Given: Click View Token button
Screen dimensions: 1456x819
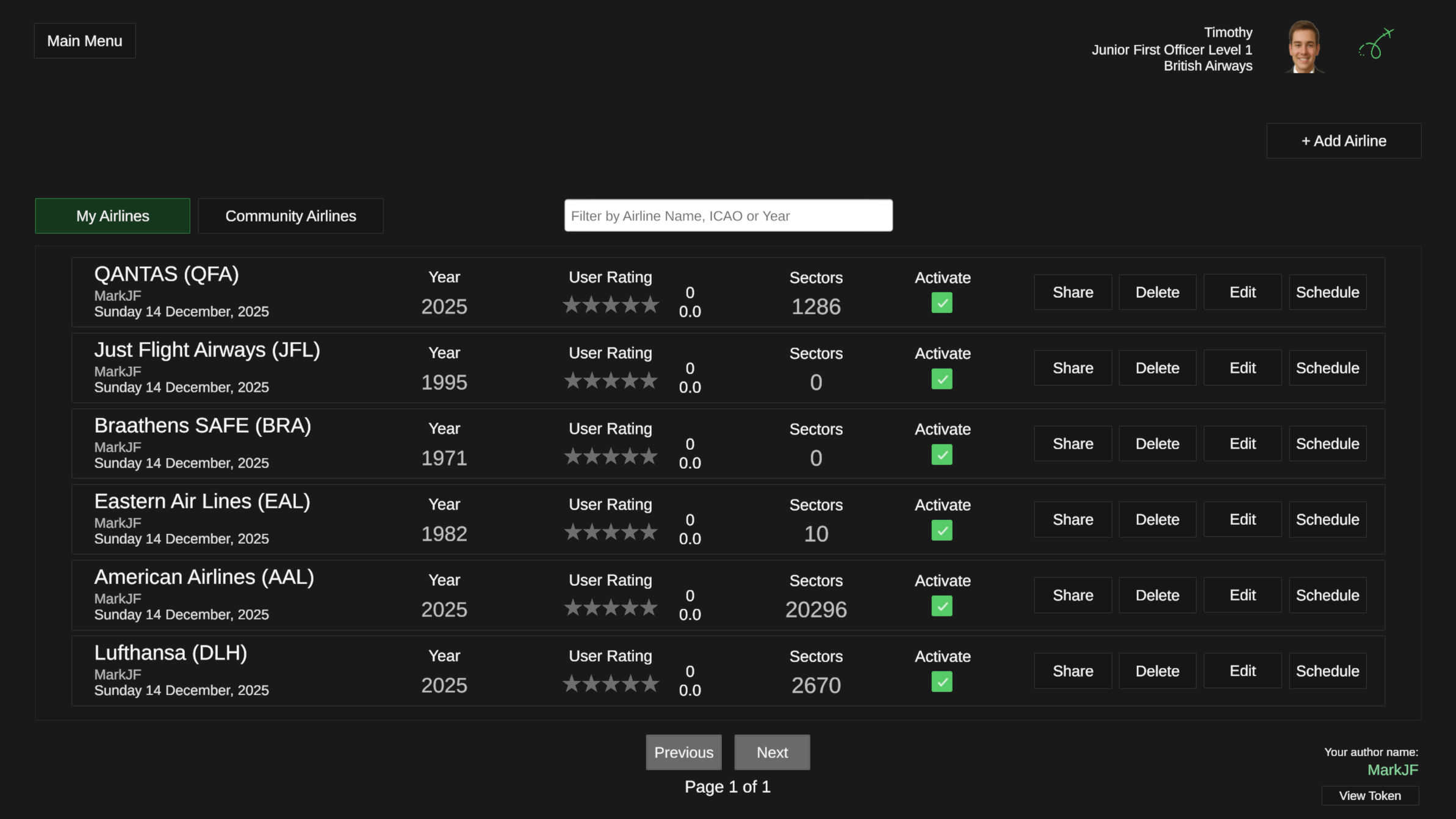Looking at the screenshot, I should (x=1369, y=796).
